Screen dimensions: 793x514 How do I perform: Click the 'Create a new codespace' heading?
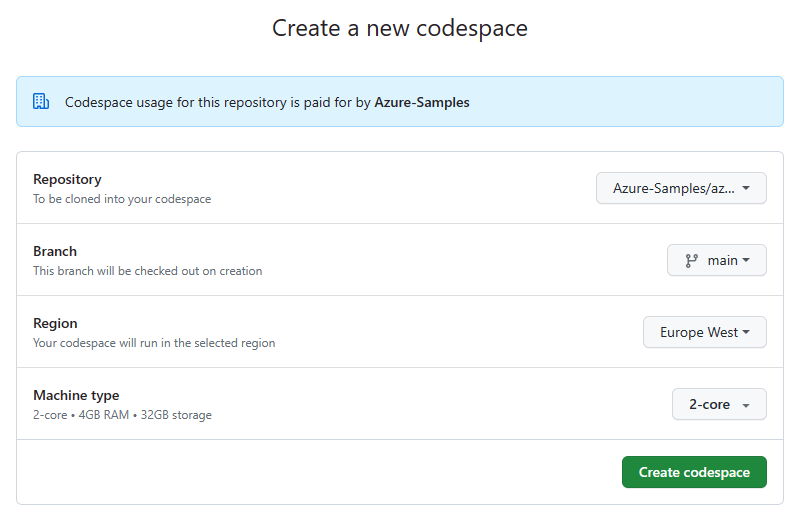coord(400,28)
